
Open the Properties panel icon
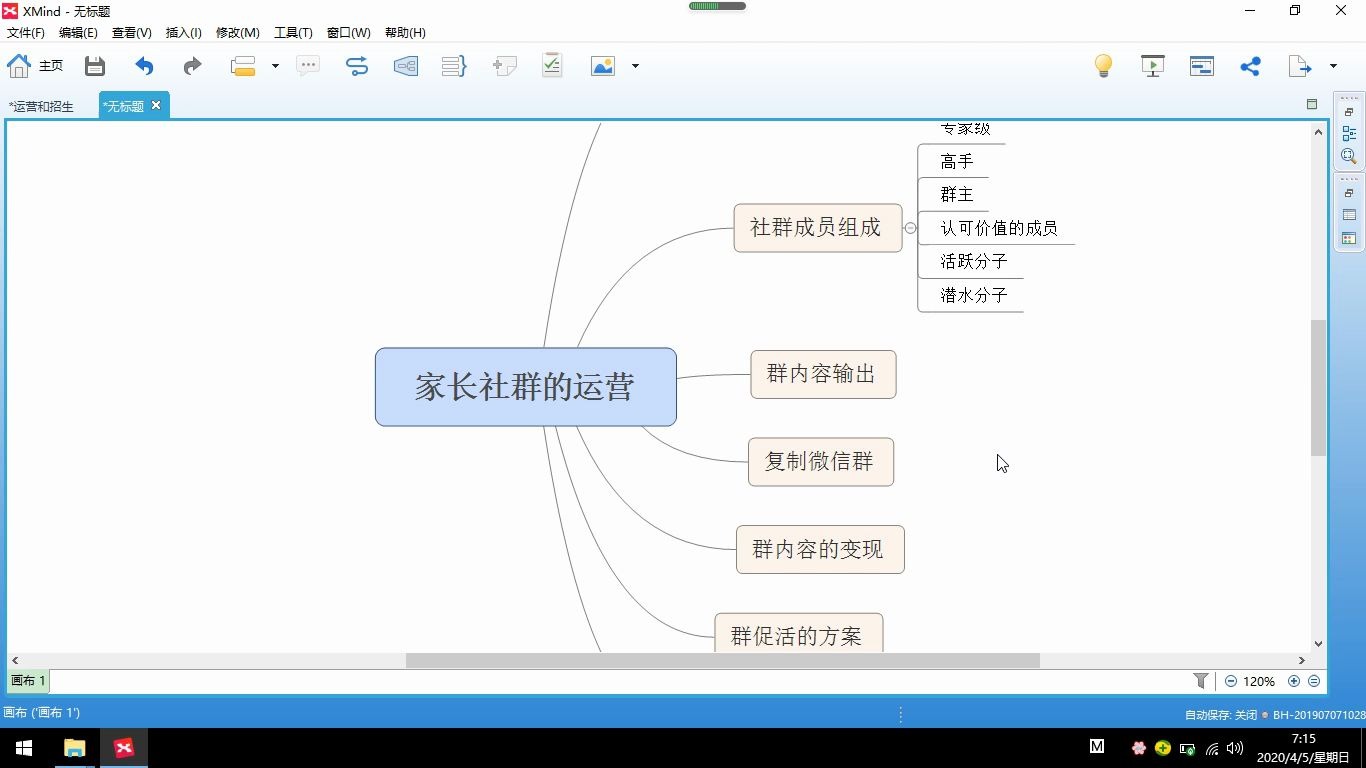1349,215
